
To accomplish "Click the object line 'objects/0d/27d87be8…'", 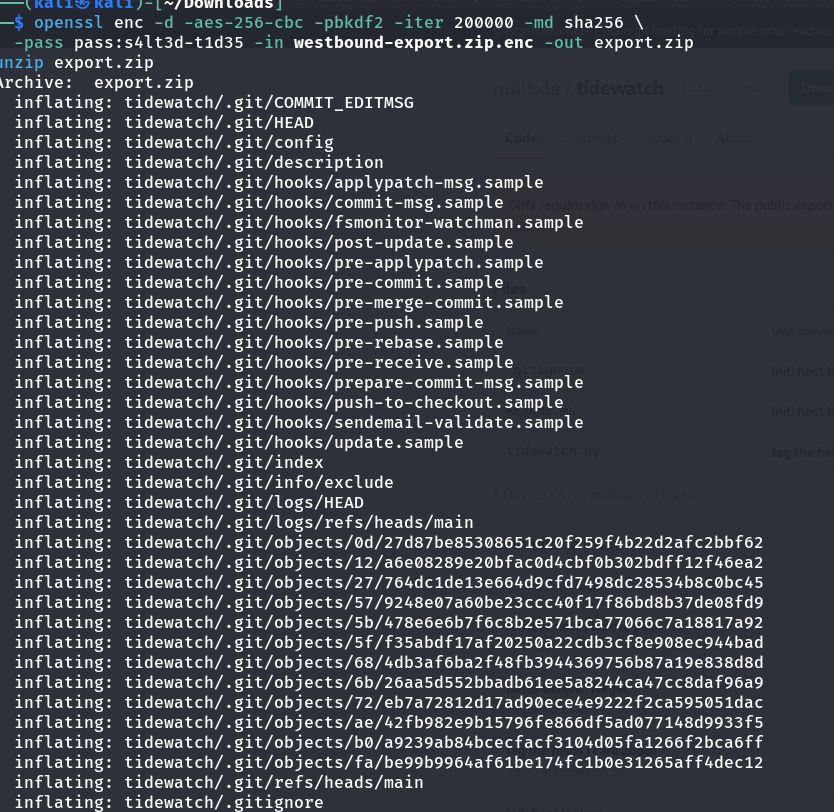I will tap(389, 542).
